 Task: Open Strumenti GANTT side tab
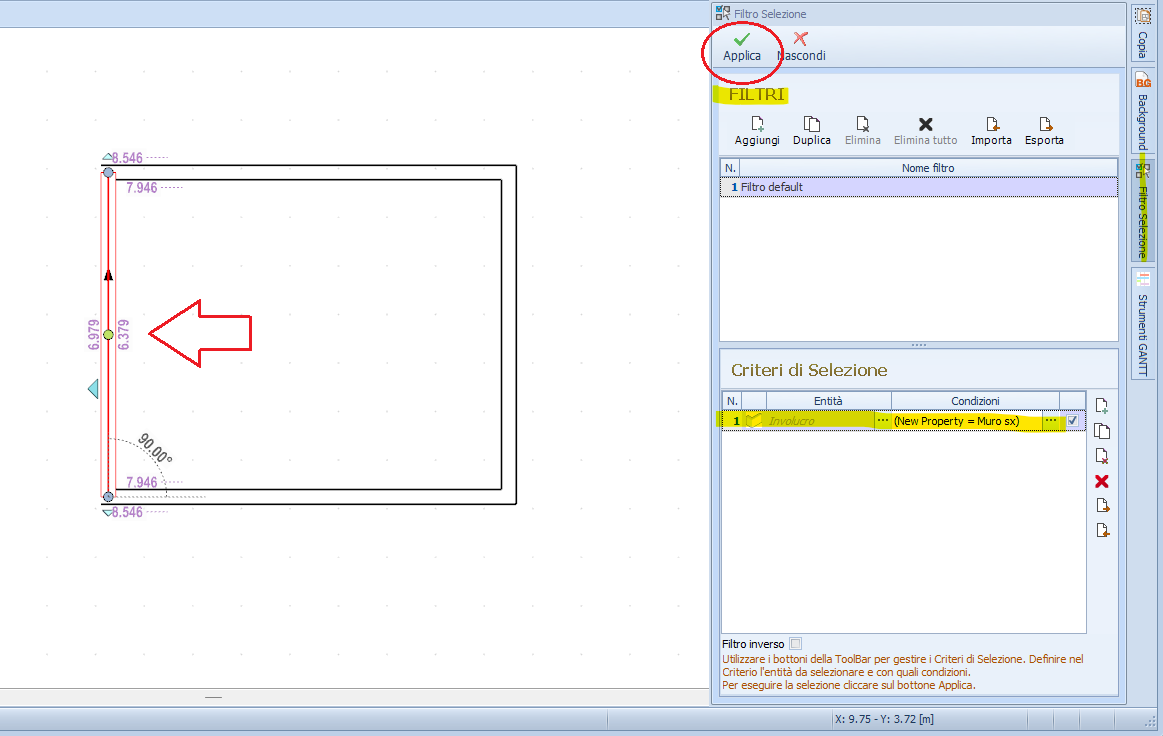pyautogui.click(x=1142, y=323)
